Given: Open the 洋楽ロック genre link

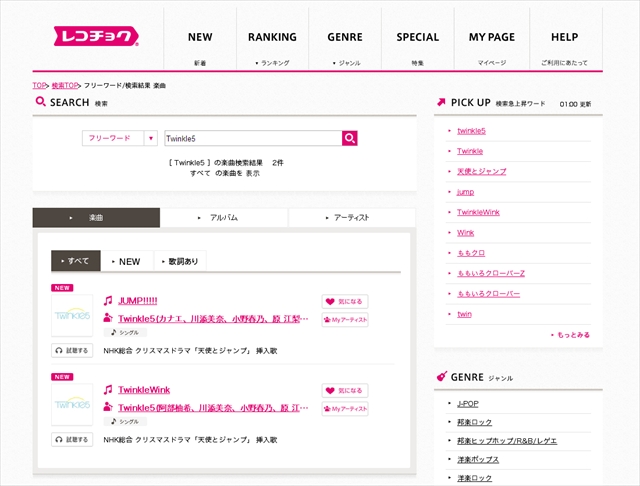Looking at the screenshot, I should pos(474,478).
